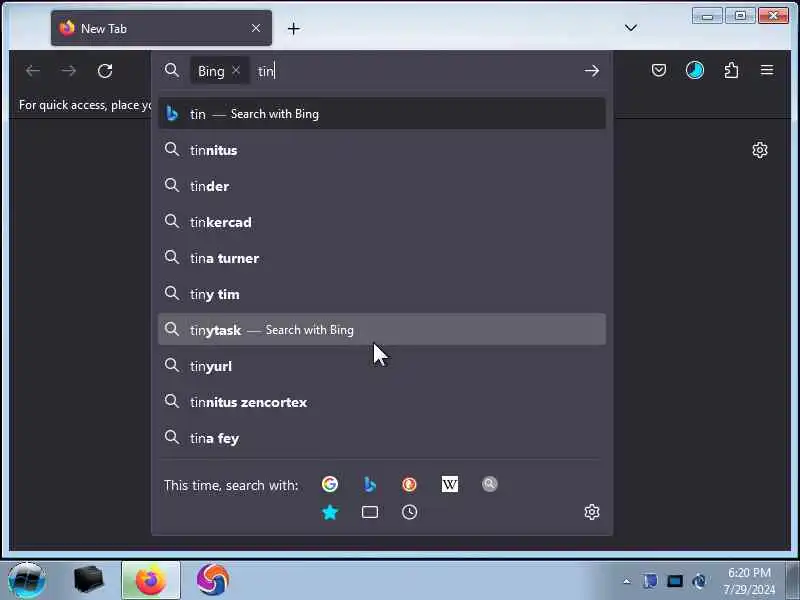Search with DuckDuckGo this time
The image size is (800, 600).
pyautogui.click(x=409, y=484)
